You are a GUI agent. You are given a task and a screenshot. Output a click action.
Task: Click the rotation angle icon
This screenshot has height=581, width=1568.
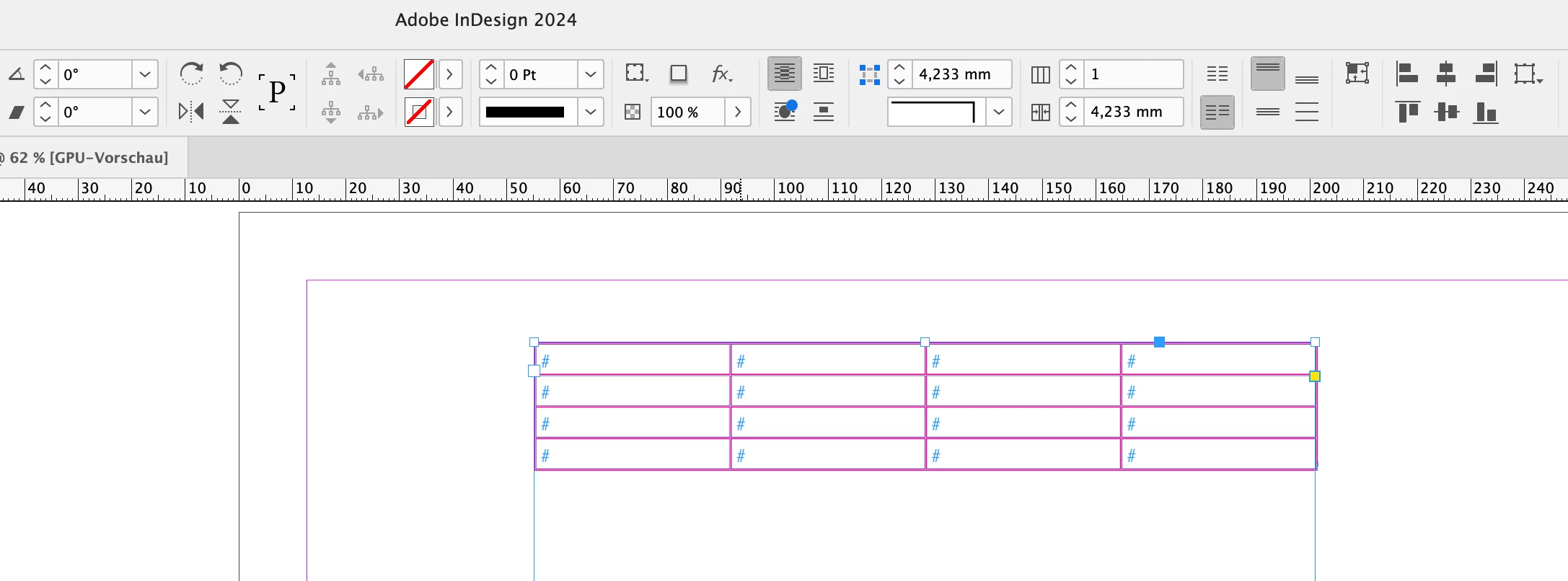click(x=17, y=74)
